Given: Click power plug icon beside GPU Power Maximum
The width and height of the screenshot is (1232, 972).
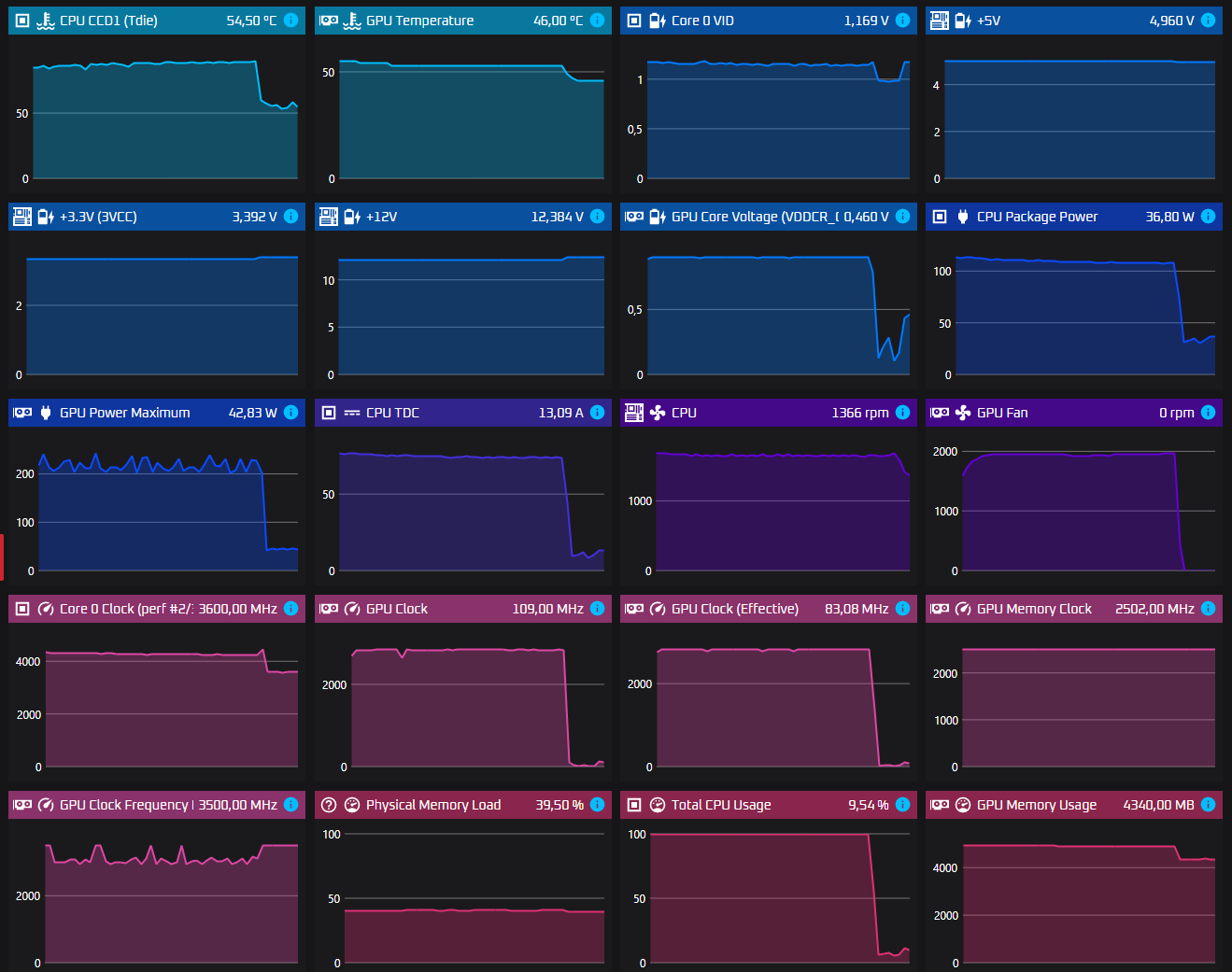Looking at the screenshot, I should point(46,413).
